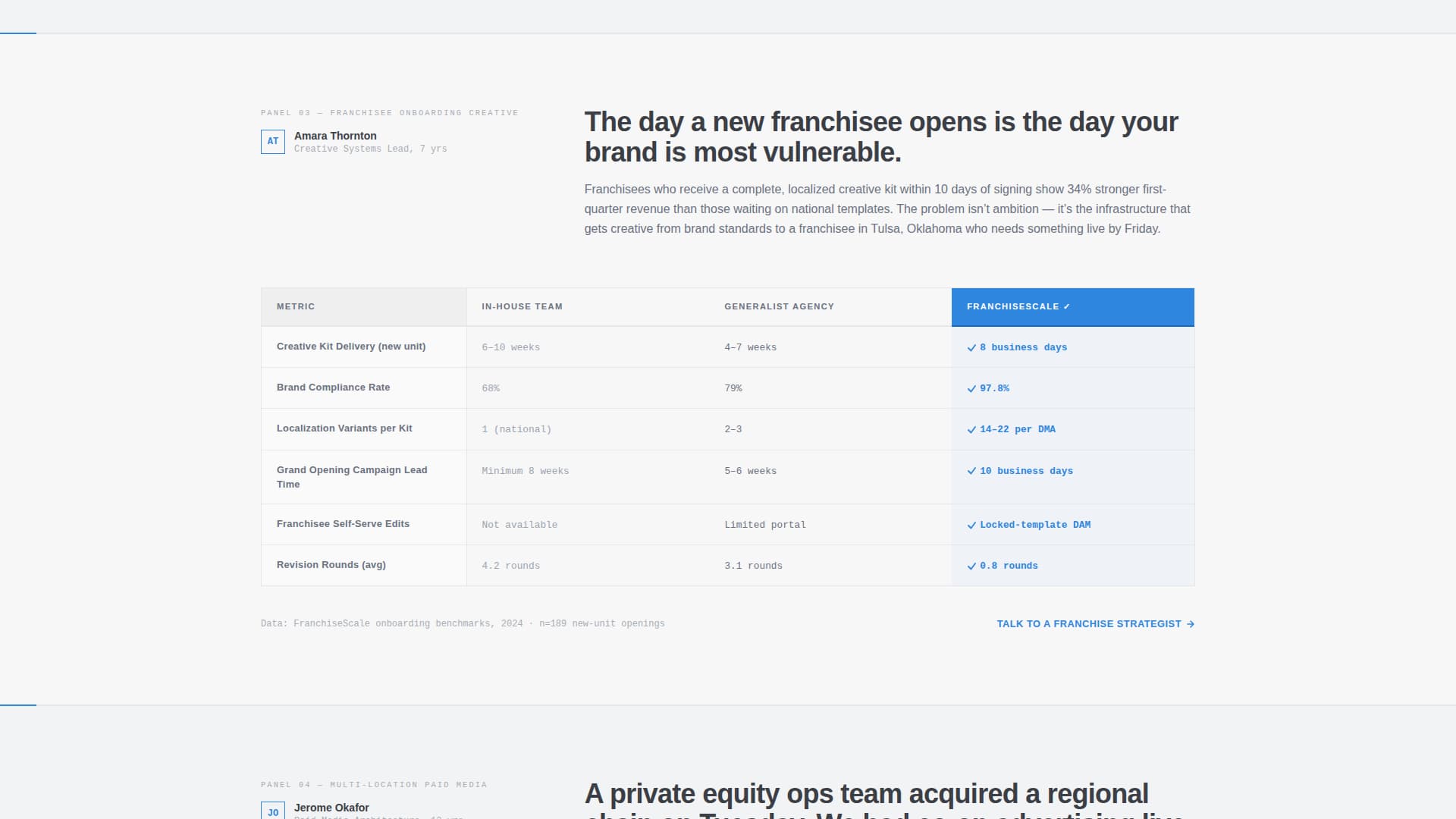Click the AT avatar badge for Amara Thornton
The width and height of the screenshot is (1456, 819).
pyautogui.click(x=273, y=142)
